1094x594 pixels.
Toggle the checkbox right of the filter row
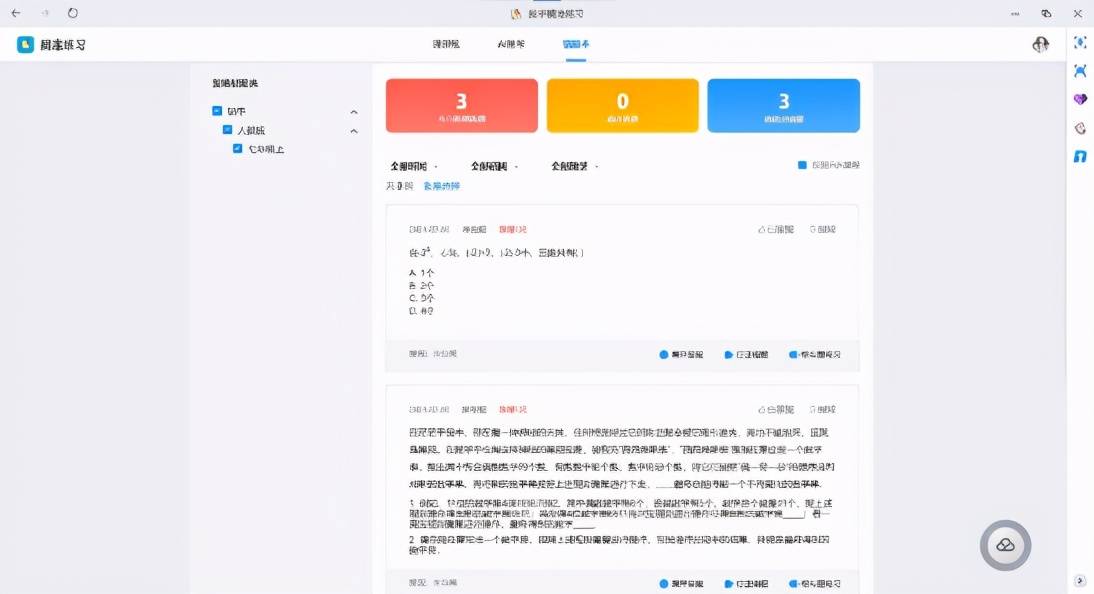click(x=802, y=165)
